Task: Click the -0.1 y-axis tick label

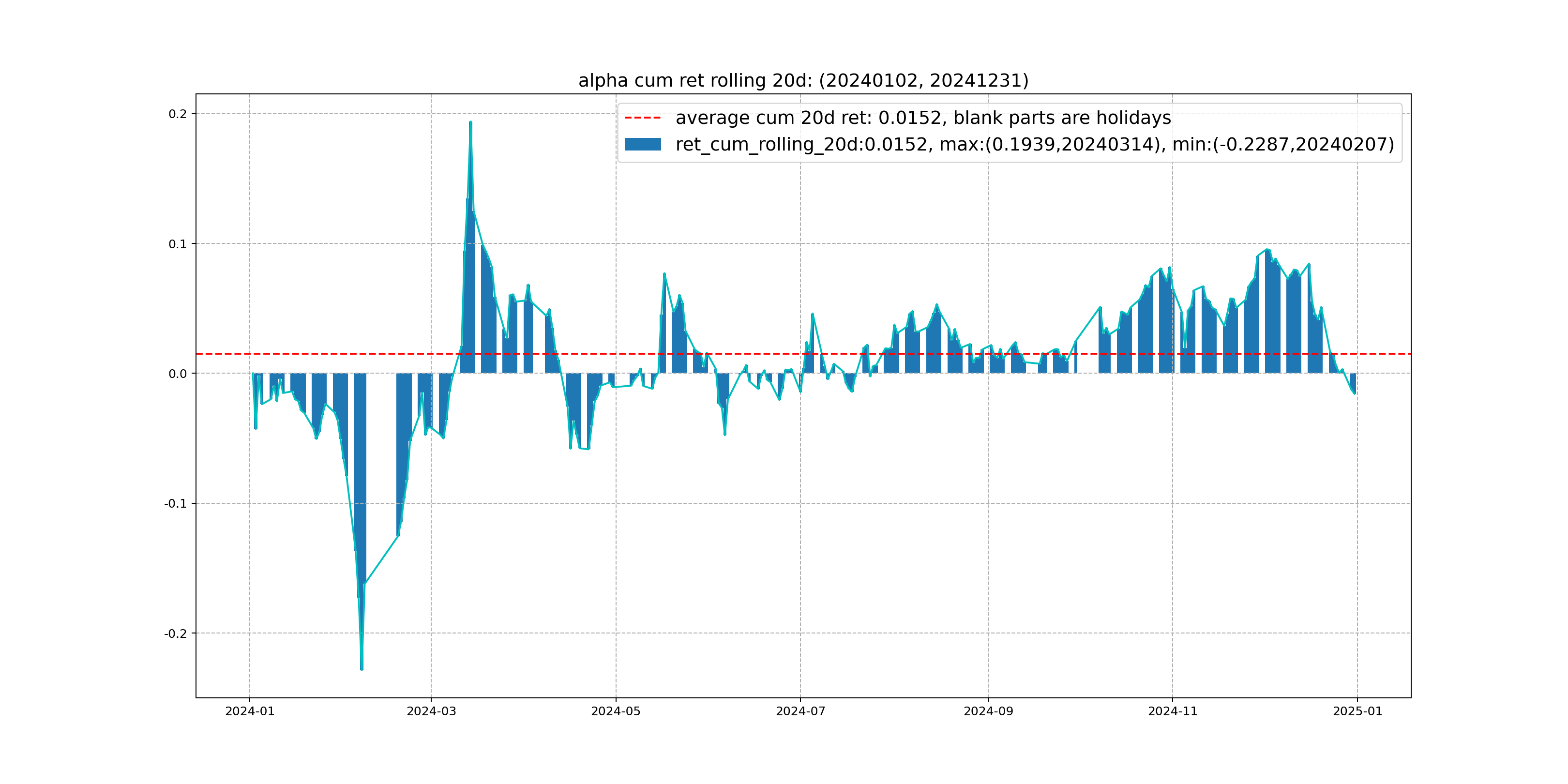Action: point(175,503)
